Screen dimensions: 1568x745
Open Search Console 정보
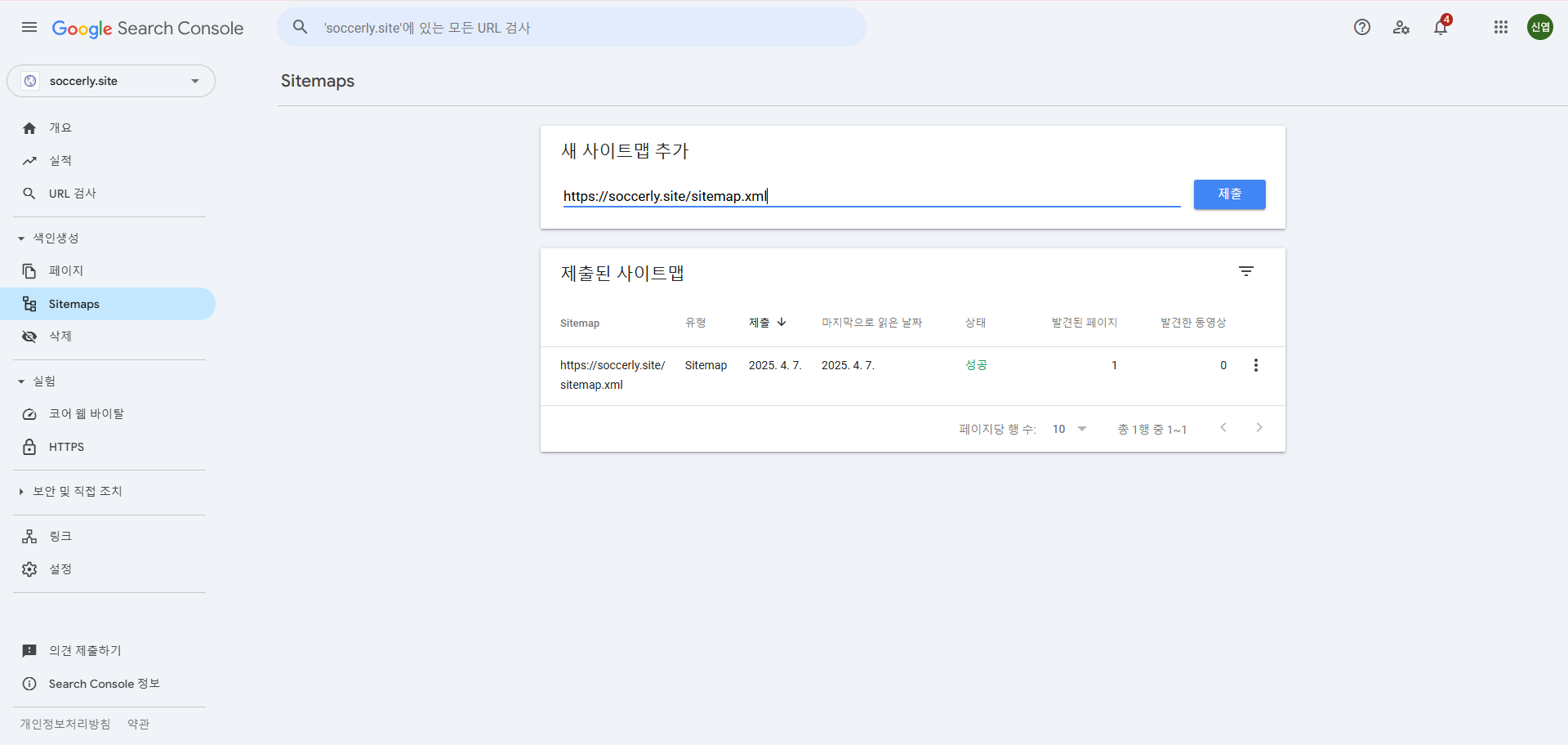tap(105, 684)
